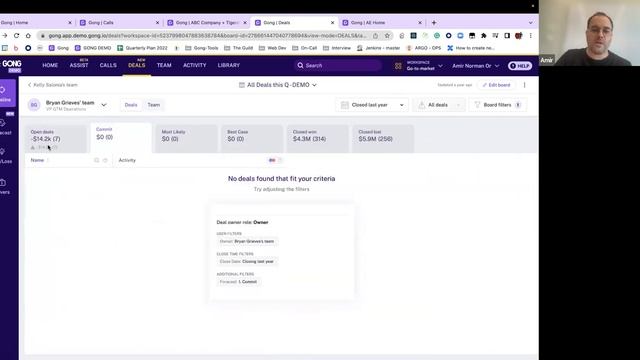Focus the Gong Search field
640x360 pixels.
tap(338, 65)
